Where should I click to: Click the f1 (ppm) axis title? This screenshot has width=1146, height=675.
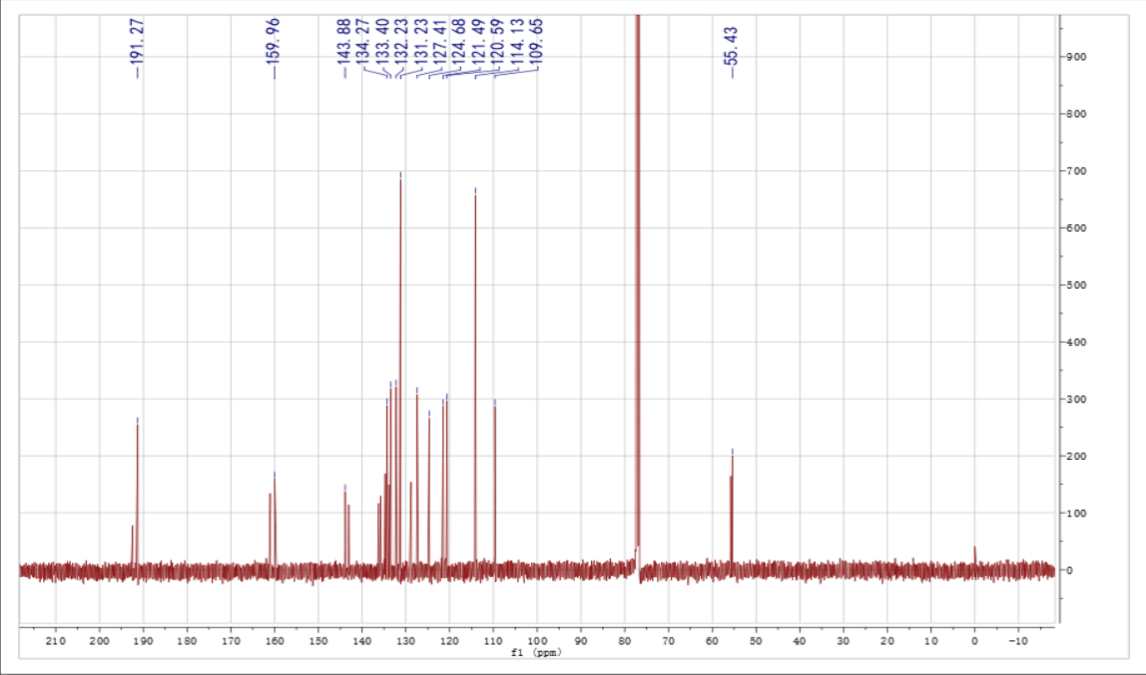536,652
